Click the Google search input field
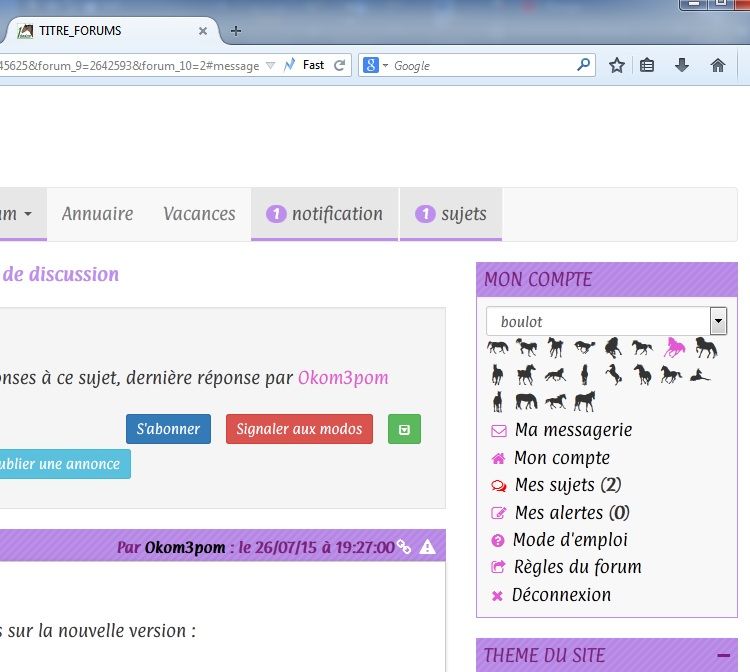 coord(480,65)
